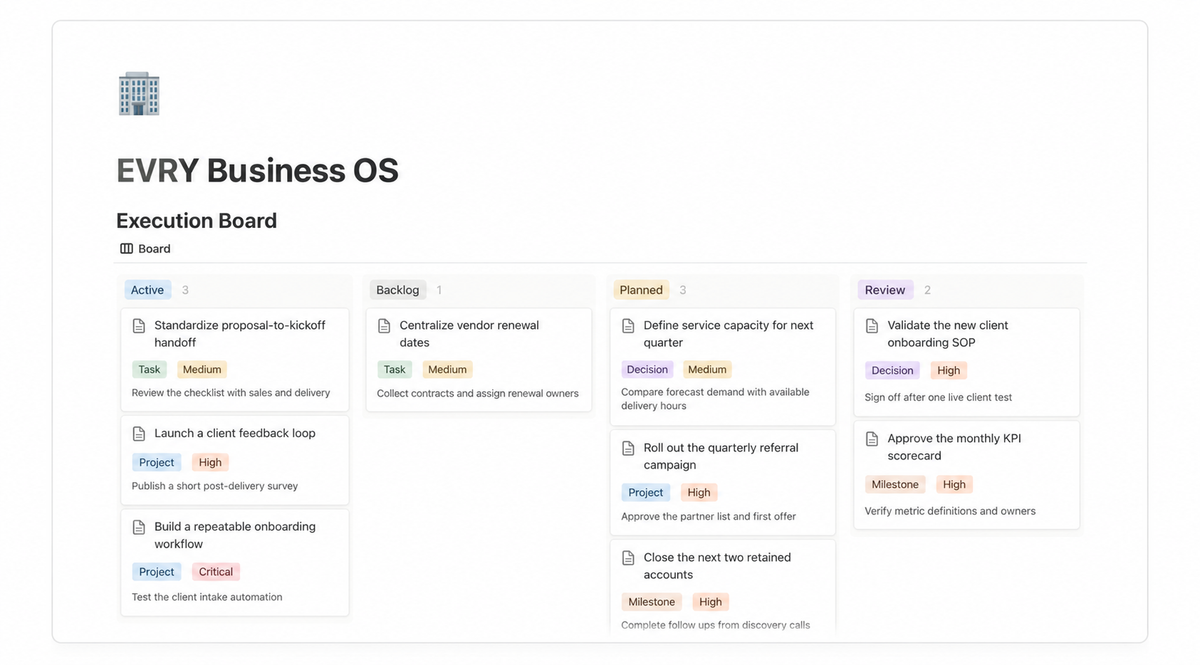Click 'Test the client intake automation' text
The height and width of the screenshot is (665, 1200).
pos(207,597)
